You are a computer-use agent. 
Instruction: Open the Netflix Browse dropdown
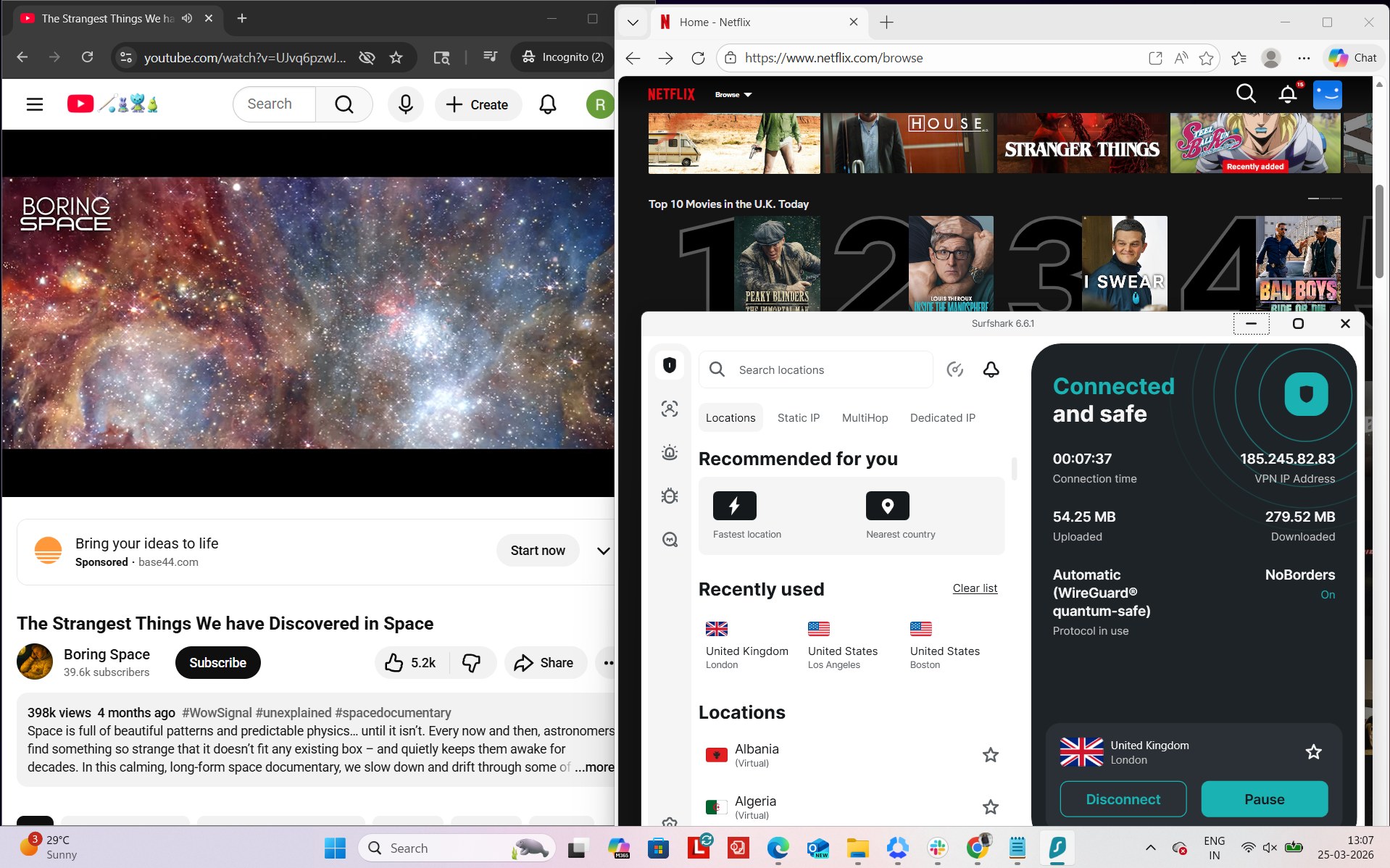733,94
